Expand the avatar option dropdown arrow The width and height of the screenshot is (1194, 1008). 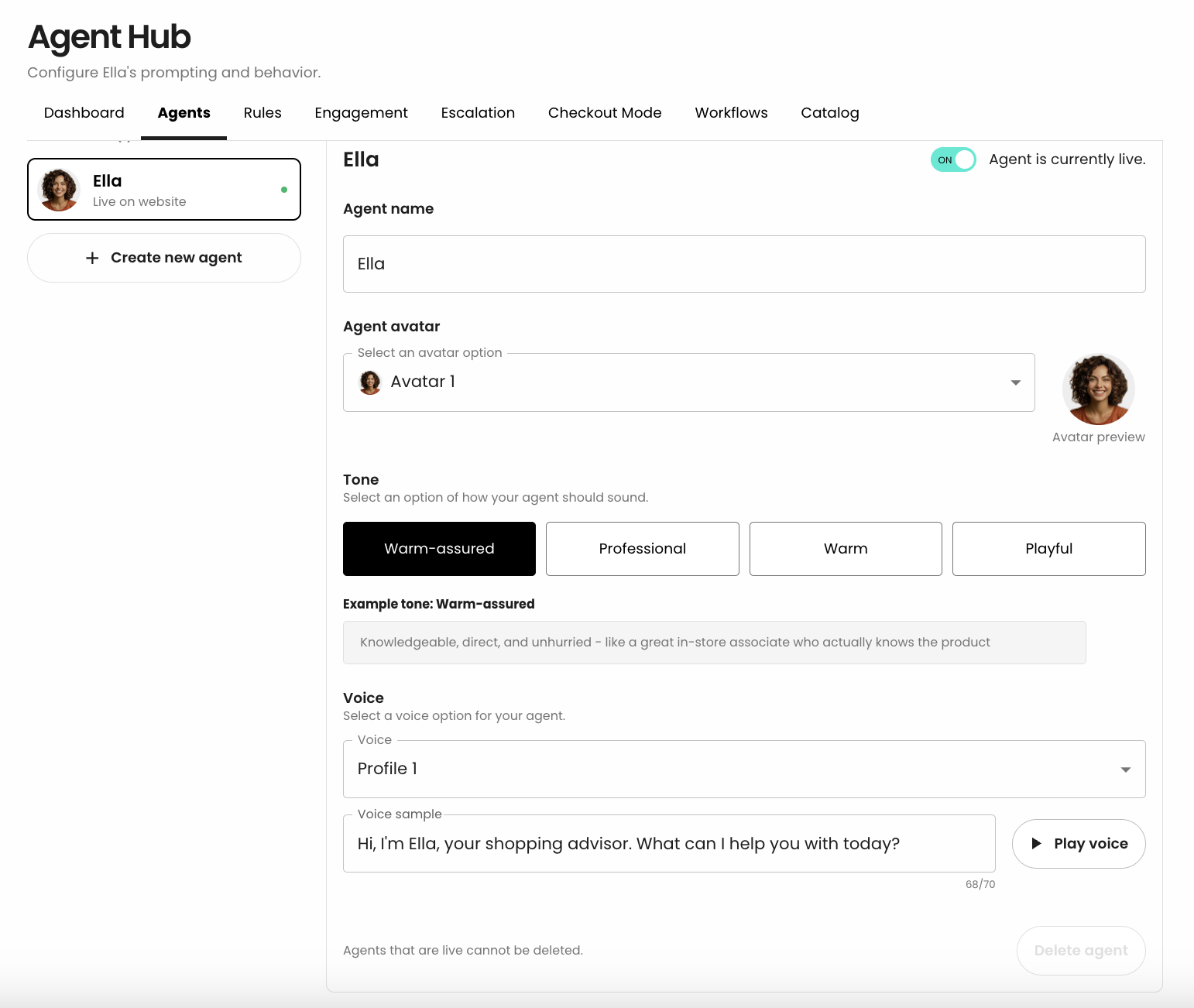[x=1016, y=382]
